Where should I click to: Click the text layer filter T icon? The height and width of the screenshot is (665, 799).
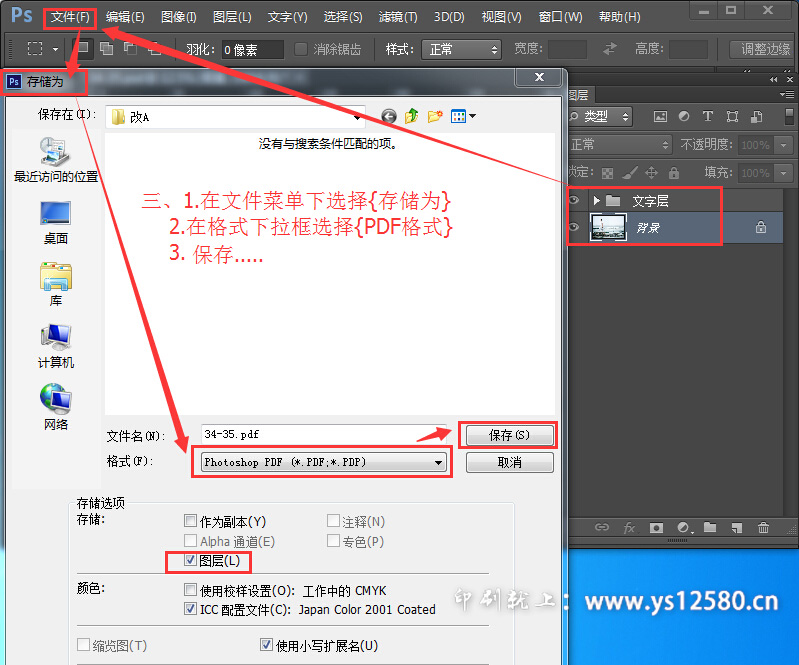point(708,117)
